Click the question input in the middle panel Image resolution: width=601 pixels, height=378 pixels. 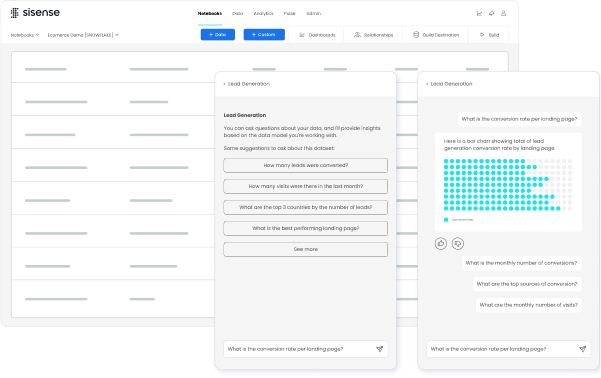pos(299,349)
